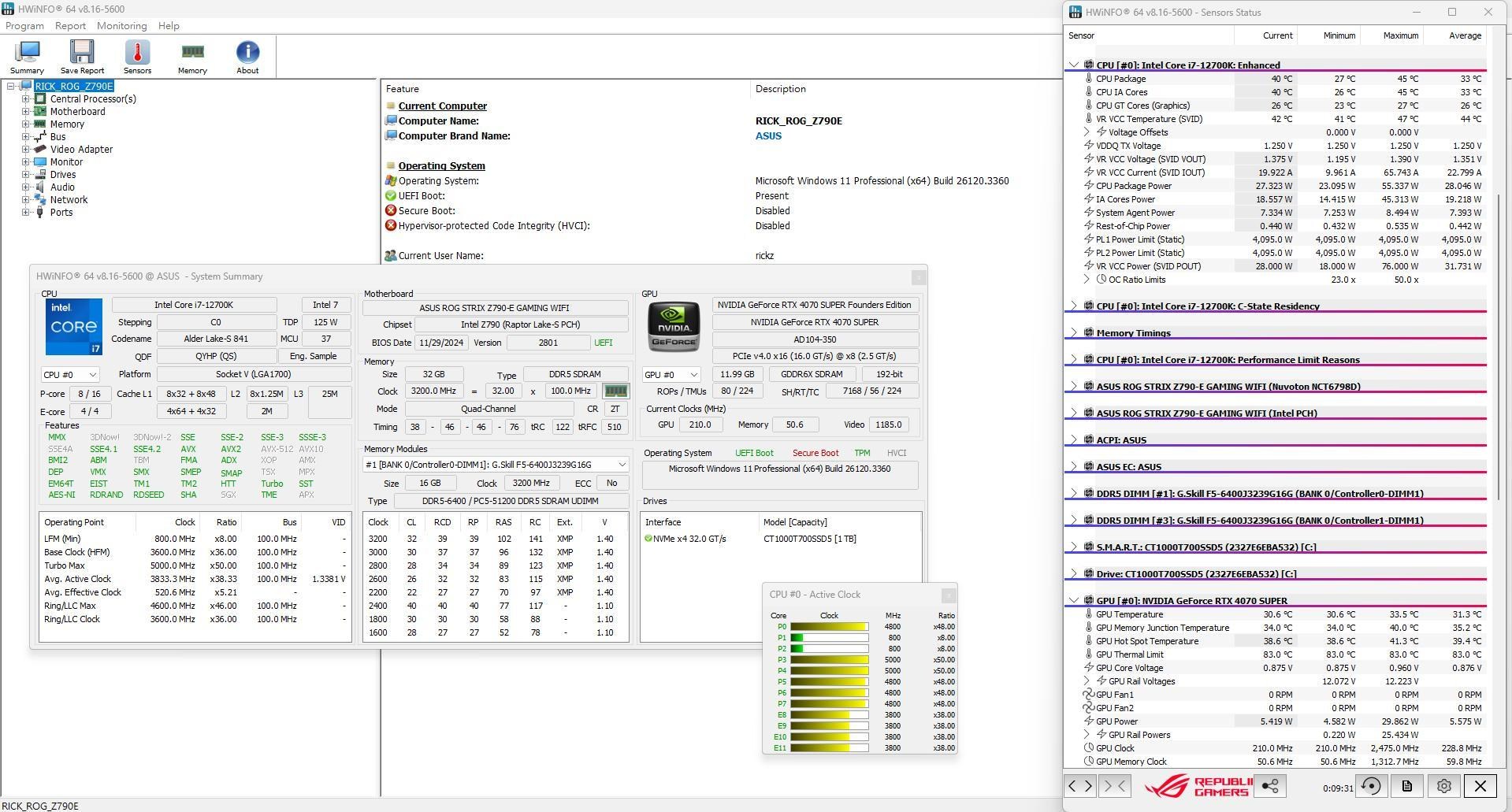Select the Drives tree item
The height and width of the screenshot is (812, 1512).
pyautogui.click(x=63, y=175)
